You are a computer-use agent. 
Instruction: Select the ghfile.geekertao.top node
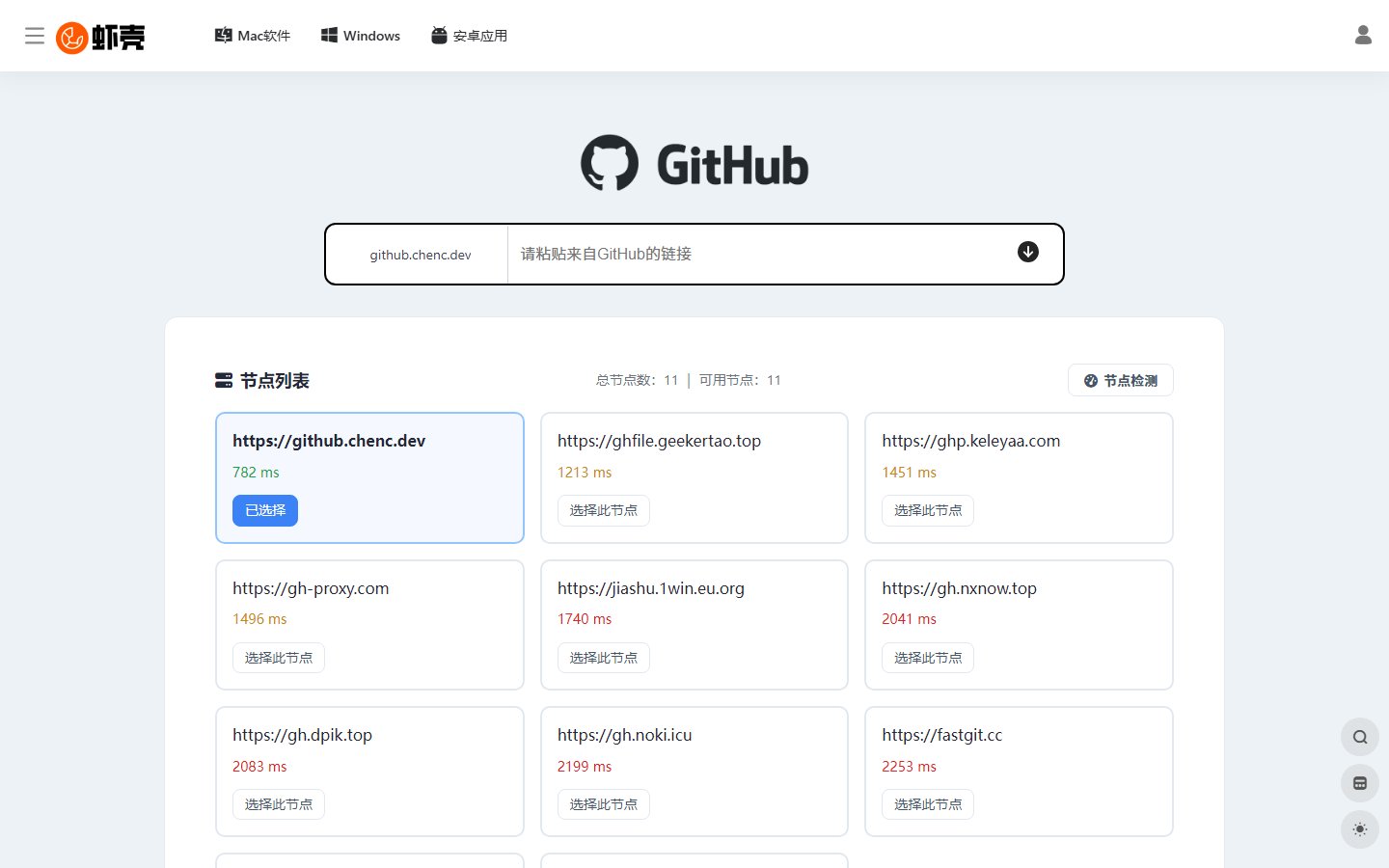pos(604,510)
